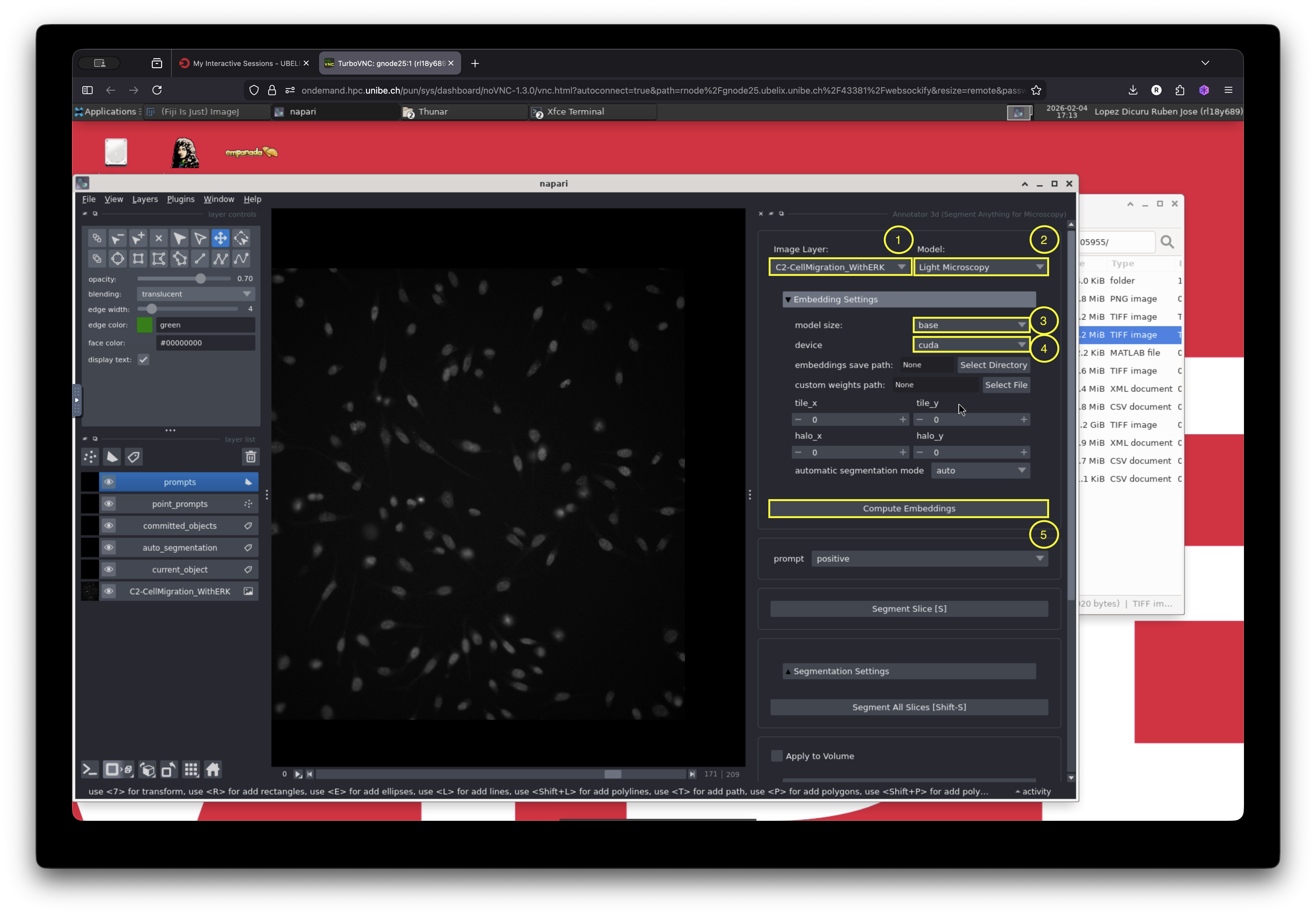Enable Apply to Volume checkbox
This screenshot has width=1316, height=916.
click(777, 756)
